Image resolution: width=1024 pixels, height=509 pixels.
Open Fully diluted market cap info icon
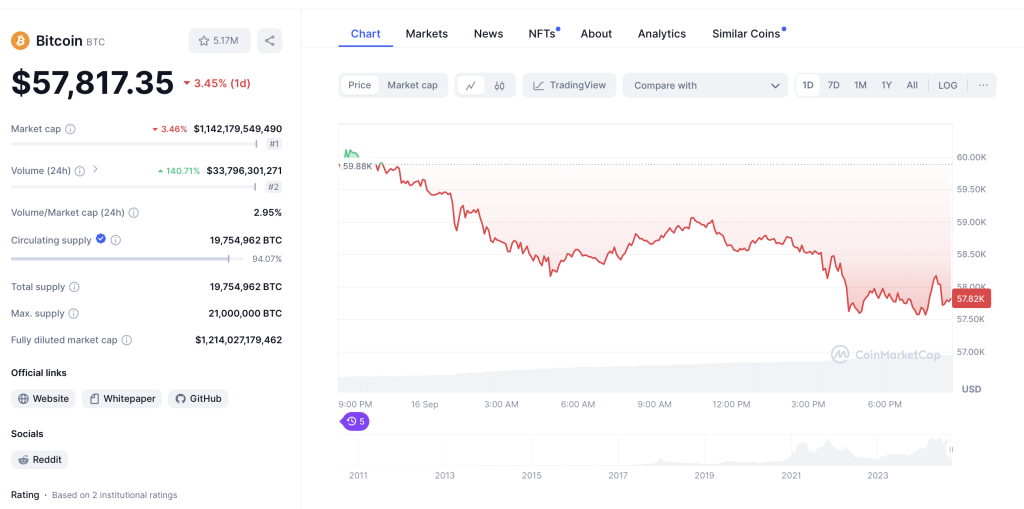tap(127, 340)
